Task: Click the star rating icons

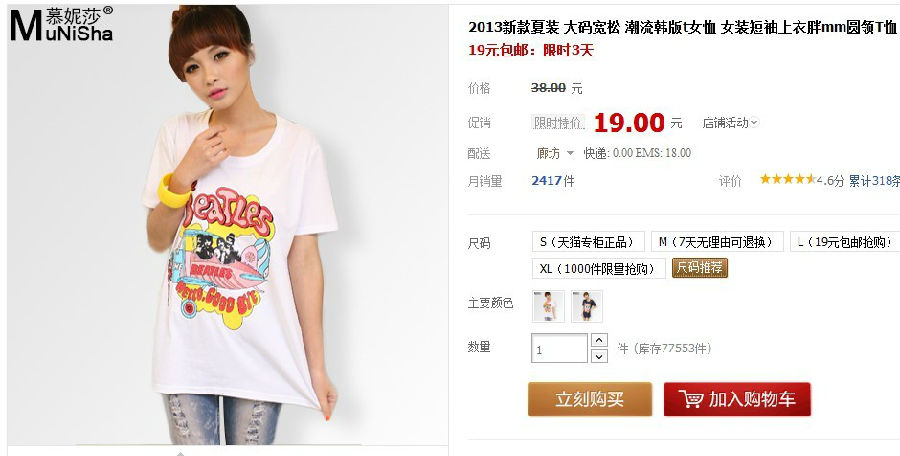Action: click(788, 179)
